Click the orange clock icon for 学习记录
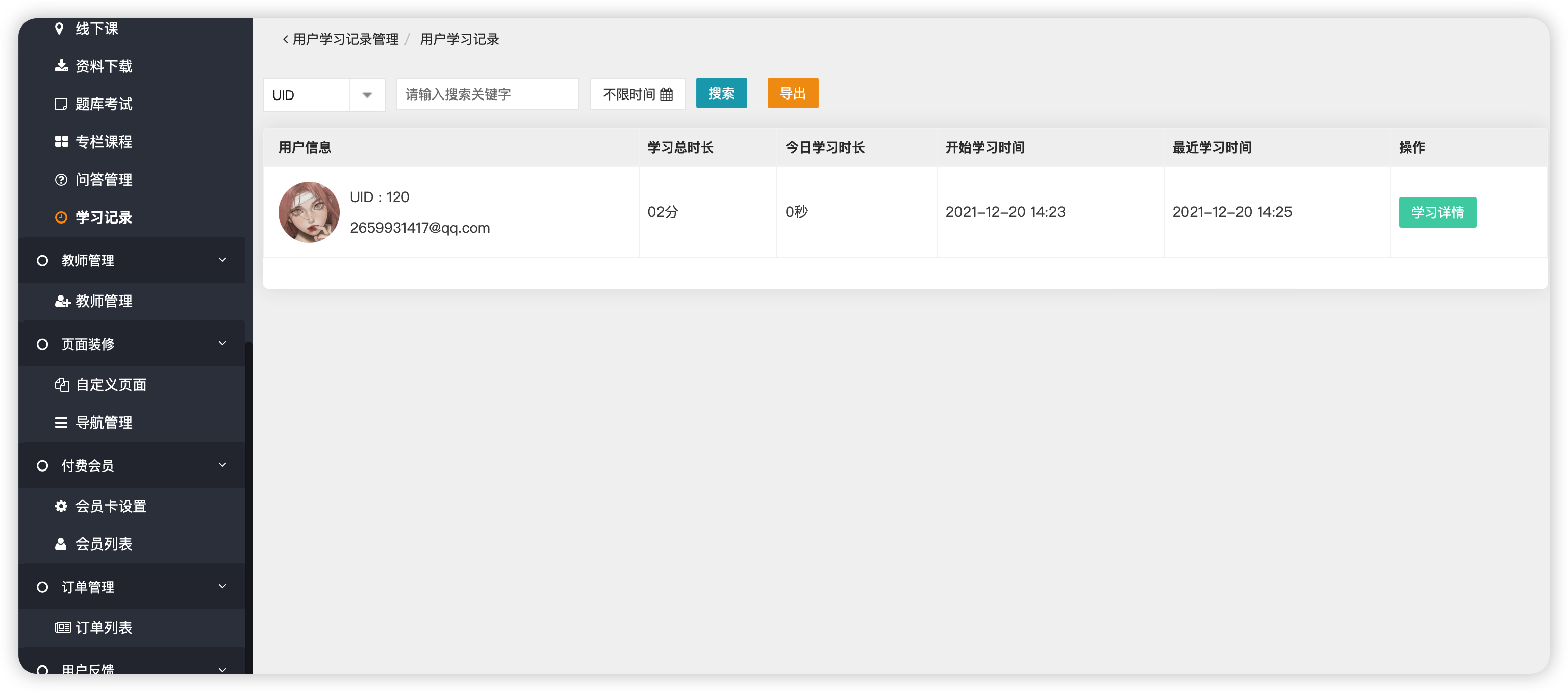1568x692 pixels. (x=61, y=217)
